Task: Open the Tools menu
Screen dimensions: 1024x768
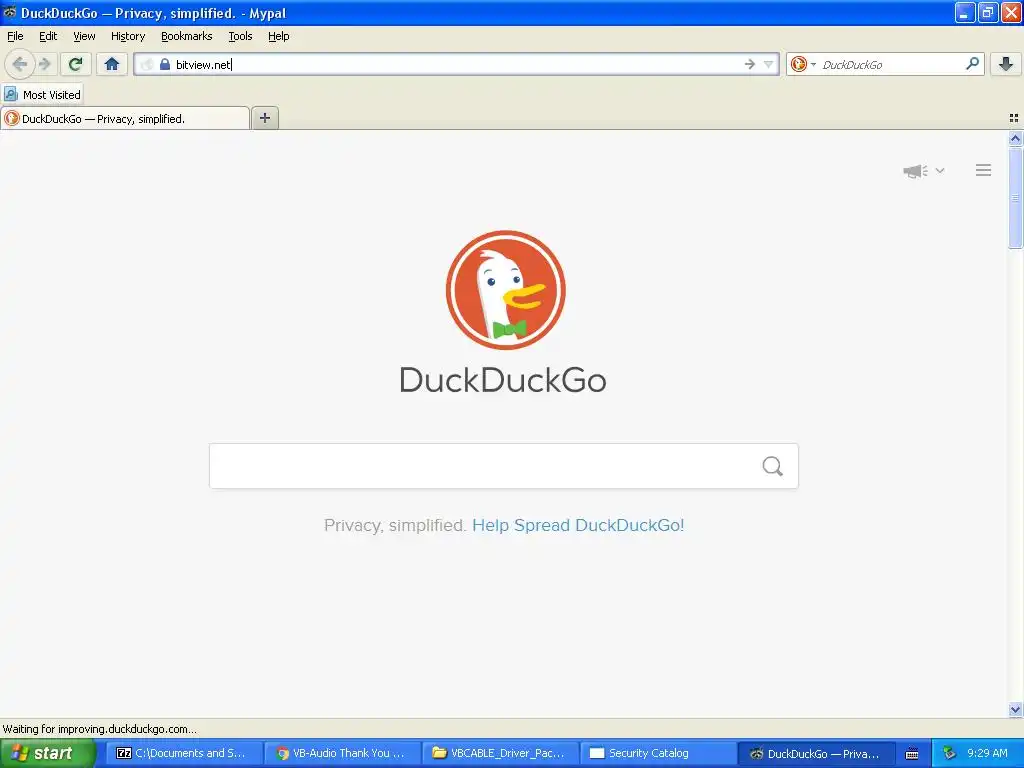Action: [240, 36]
